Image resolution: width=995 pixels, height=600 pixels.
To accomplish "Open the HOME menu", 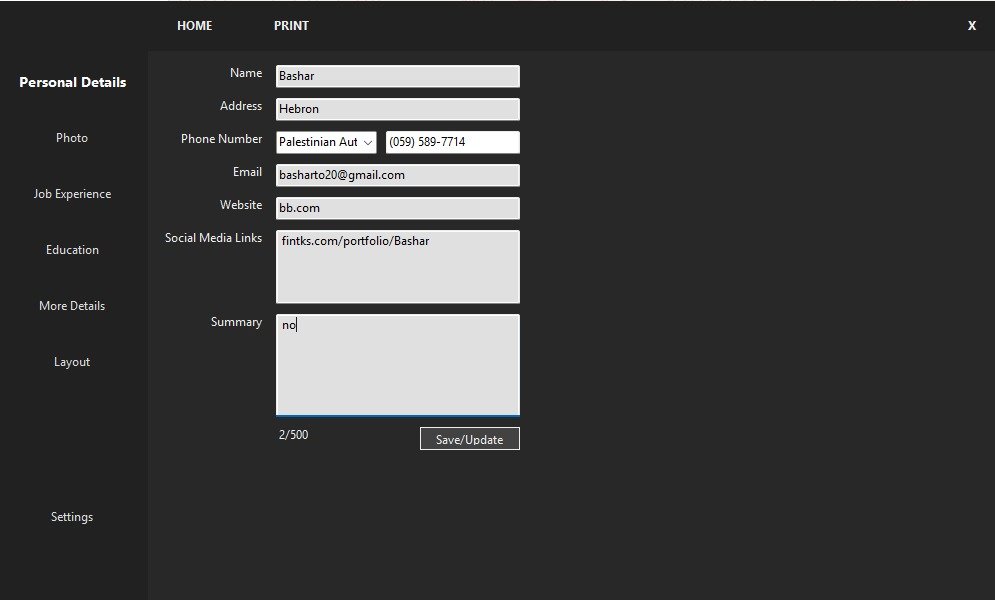I will (194, 26).
